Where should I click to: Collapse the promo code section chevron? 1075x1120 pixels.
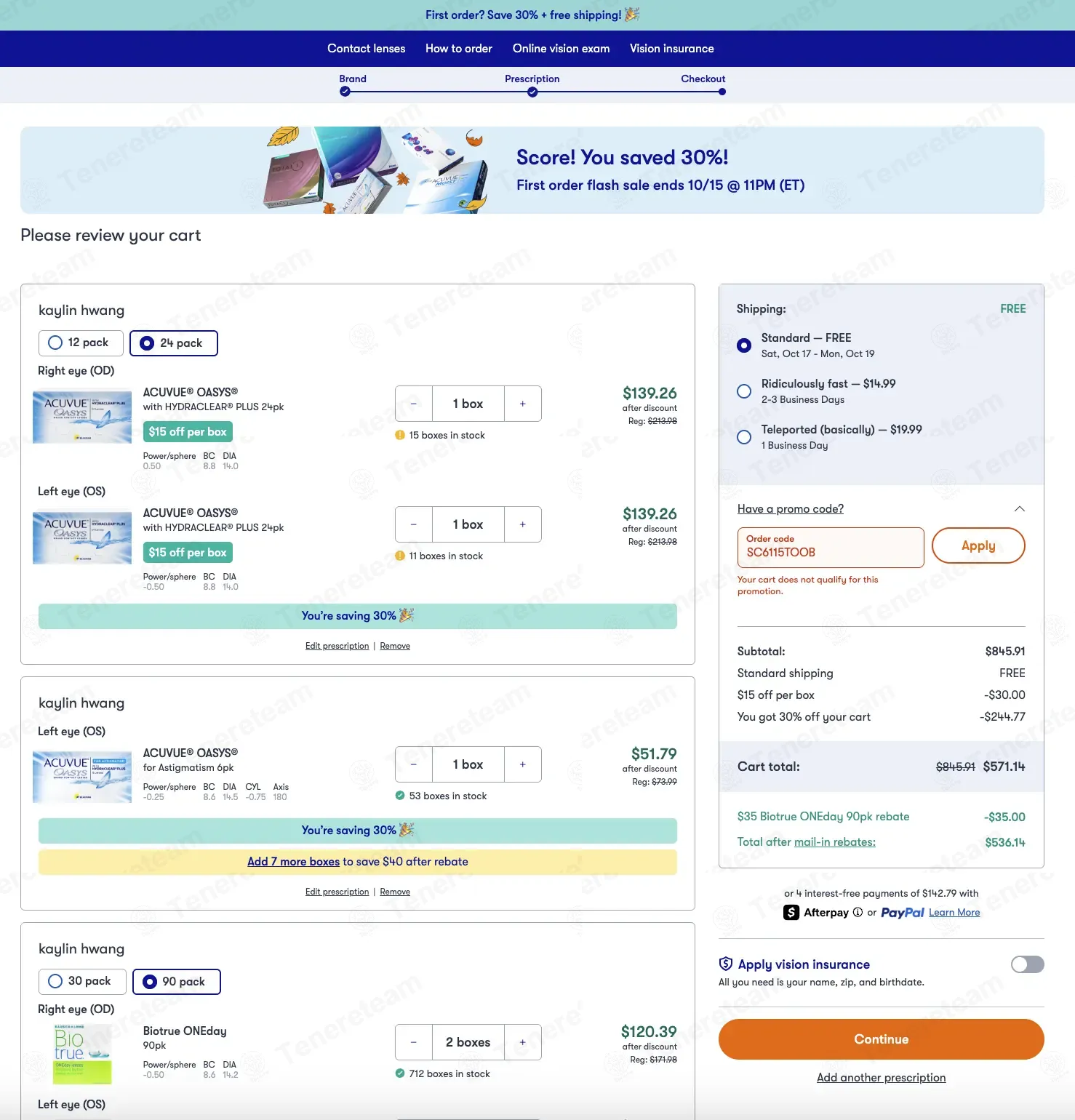coord(1020,509)
